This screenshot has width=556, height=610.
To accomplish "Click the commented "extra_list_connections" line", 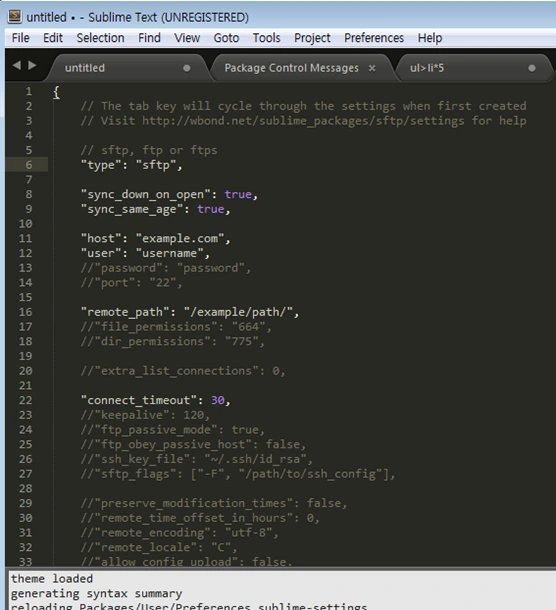I will 183,371.
